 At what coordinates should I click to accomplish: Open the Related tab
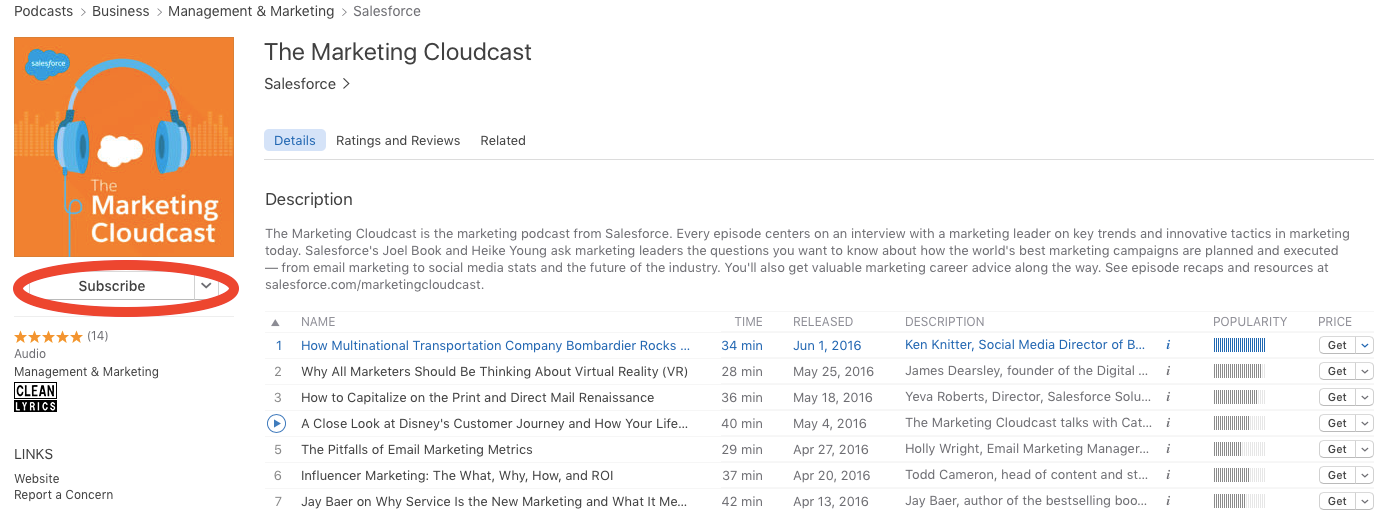point(503,140)
